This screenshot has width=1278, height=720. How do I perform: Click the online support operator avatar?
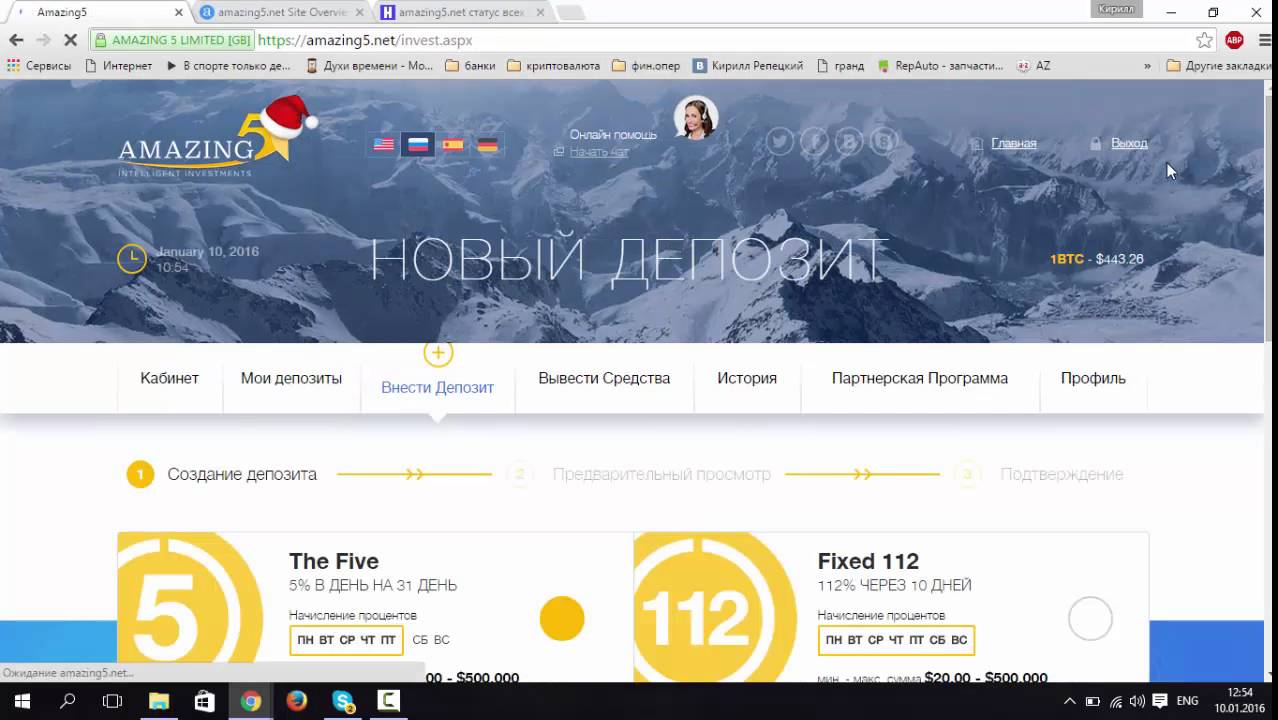[x=695, y=118]
